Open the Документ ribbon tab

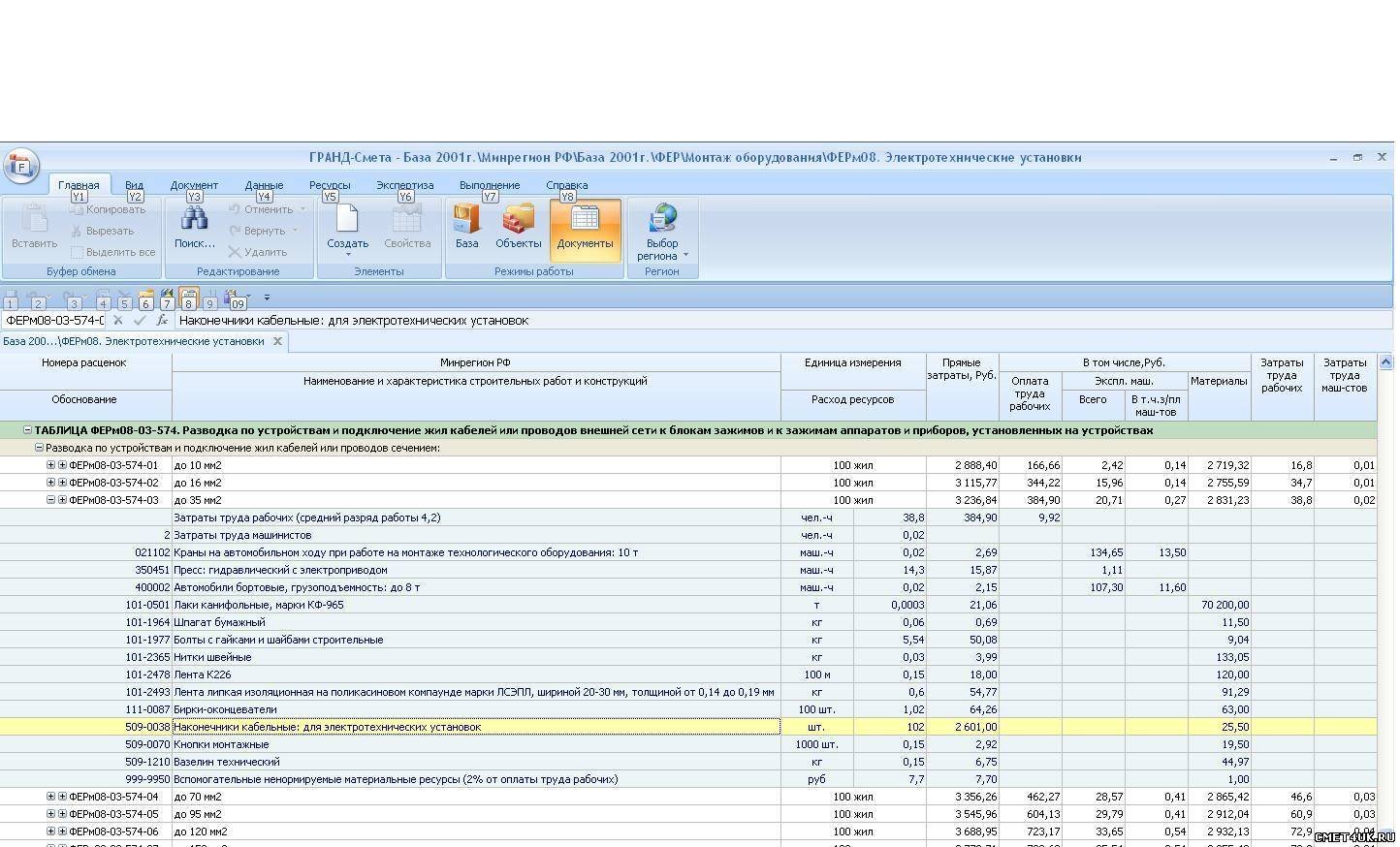point(194,185)
